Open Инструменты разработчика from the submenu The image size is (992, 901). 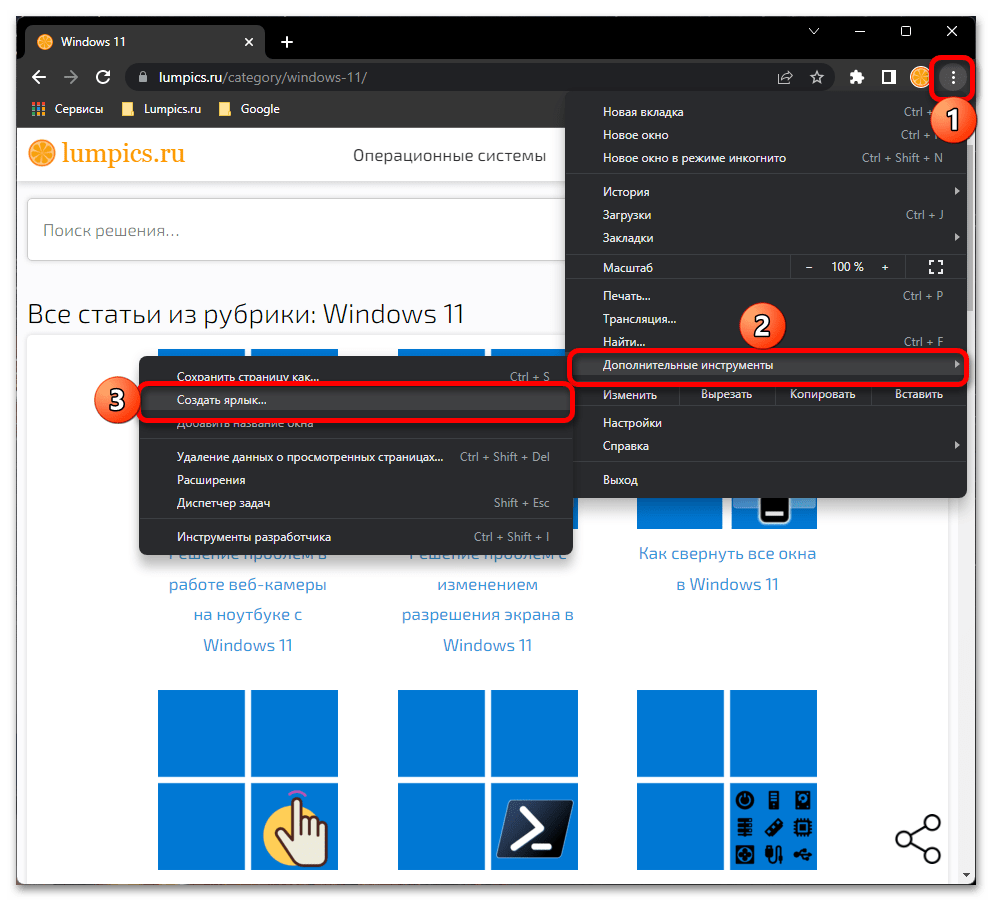click(356, 537)
